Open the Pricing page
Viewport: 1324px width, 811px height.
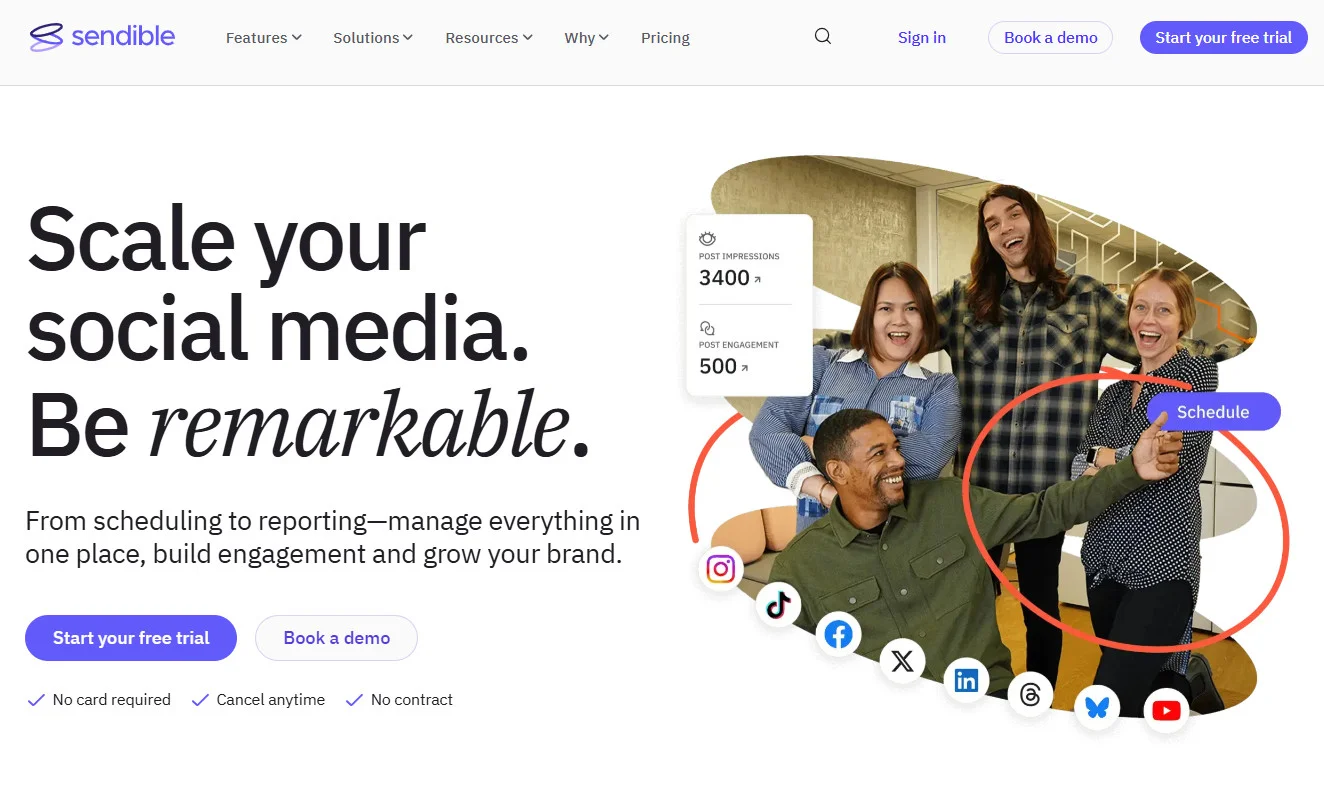(x=665, y=38)
